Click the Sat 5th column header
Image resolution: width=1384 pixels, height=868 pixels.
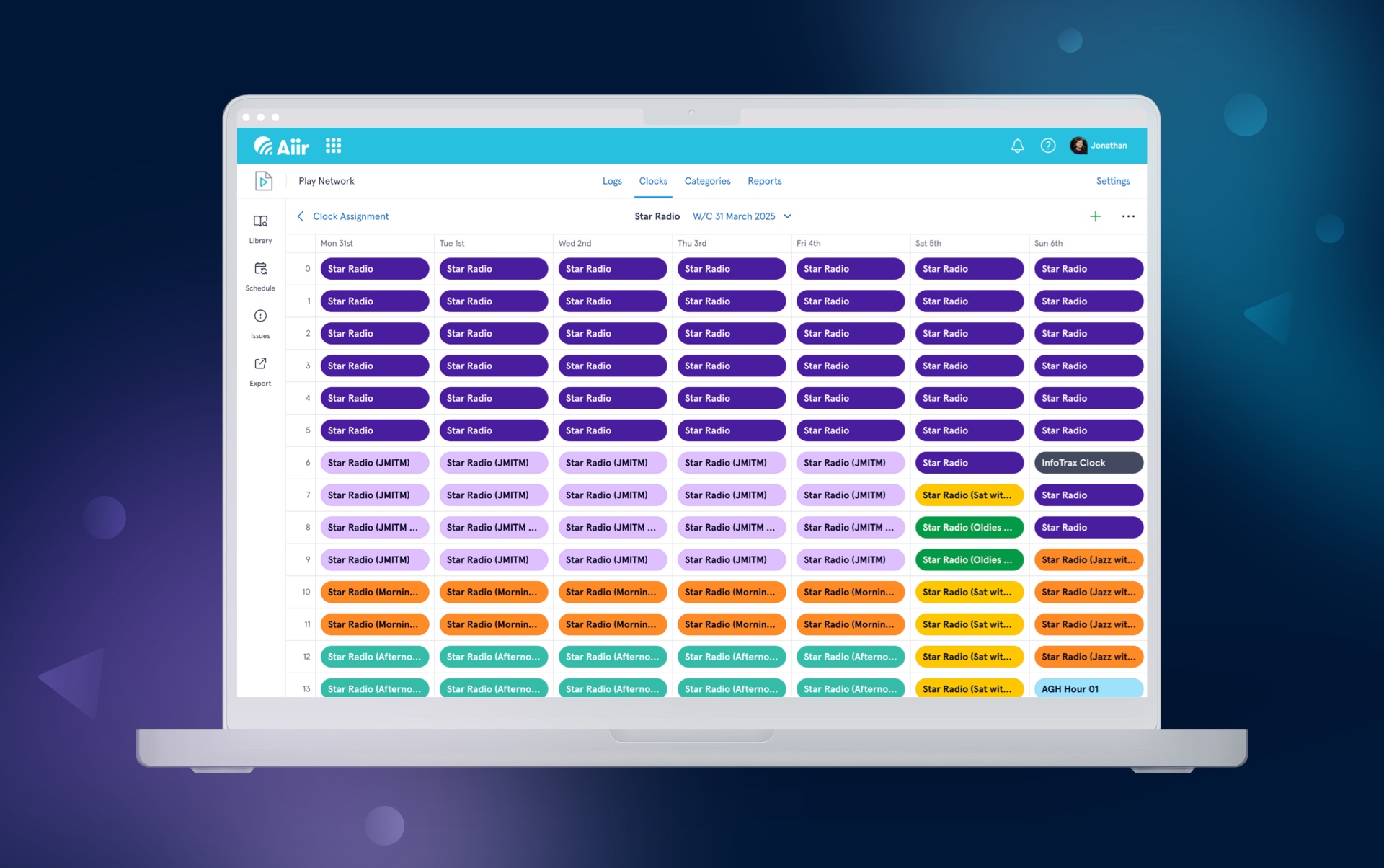[928, 244]
